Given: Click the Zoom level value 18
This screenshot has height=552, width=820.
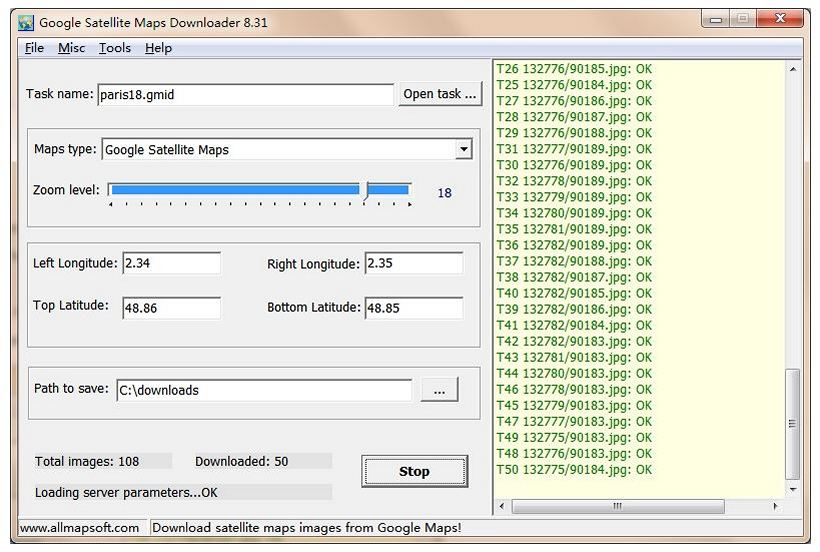Looking at the screenshot, I should pyautogui.click(x=445, y=193).
